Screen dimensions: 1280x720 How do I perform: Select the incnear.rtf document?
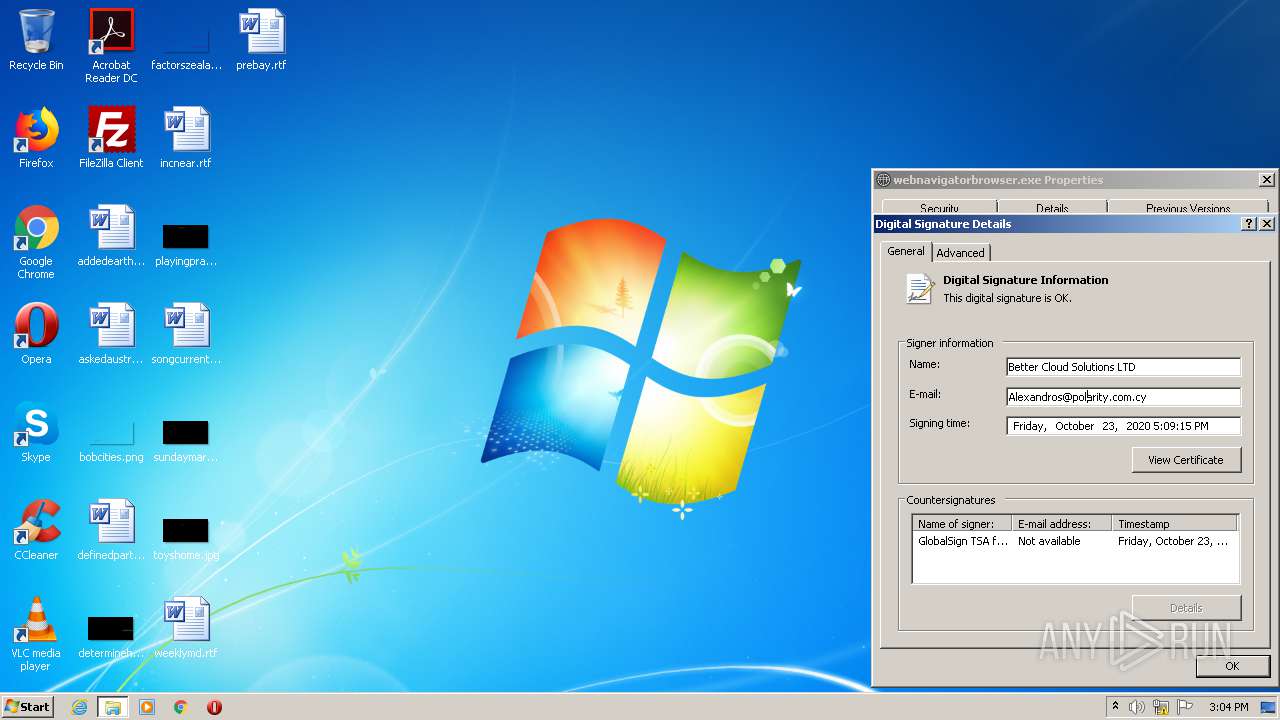(x=186, y=138)
